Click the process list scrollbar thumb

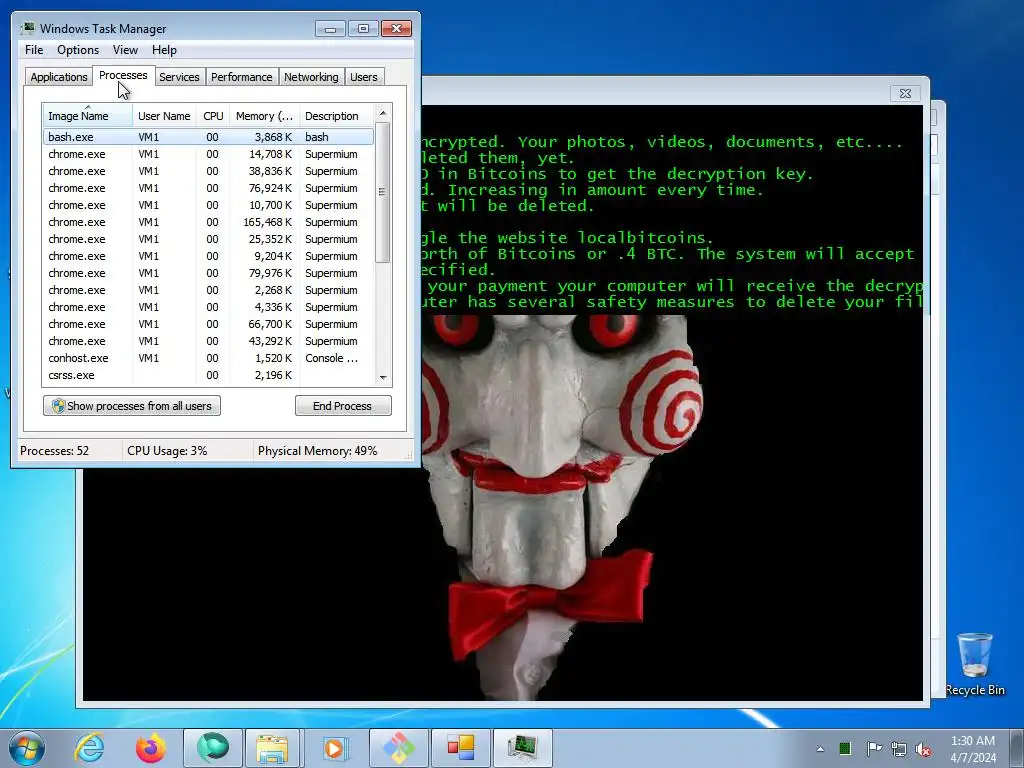click(383, 192)
